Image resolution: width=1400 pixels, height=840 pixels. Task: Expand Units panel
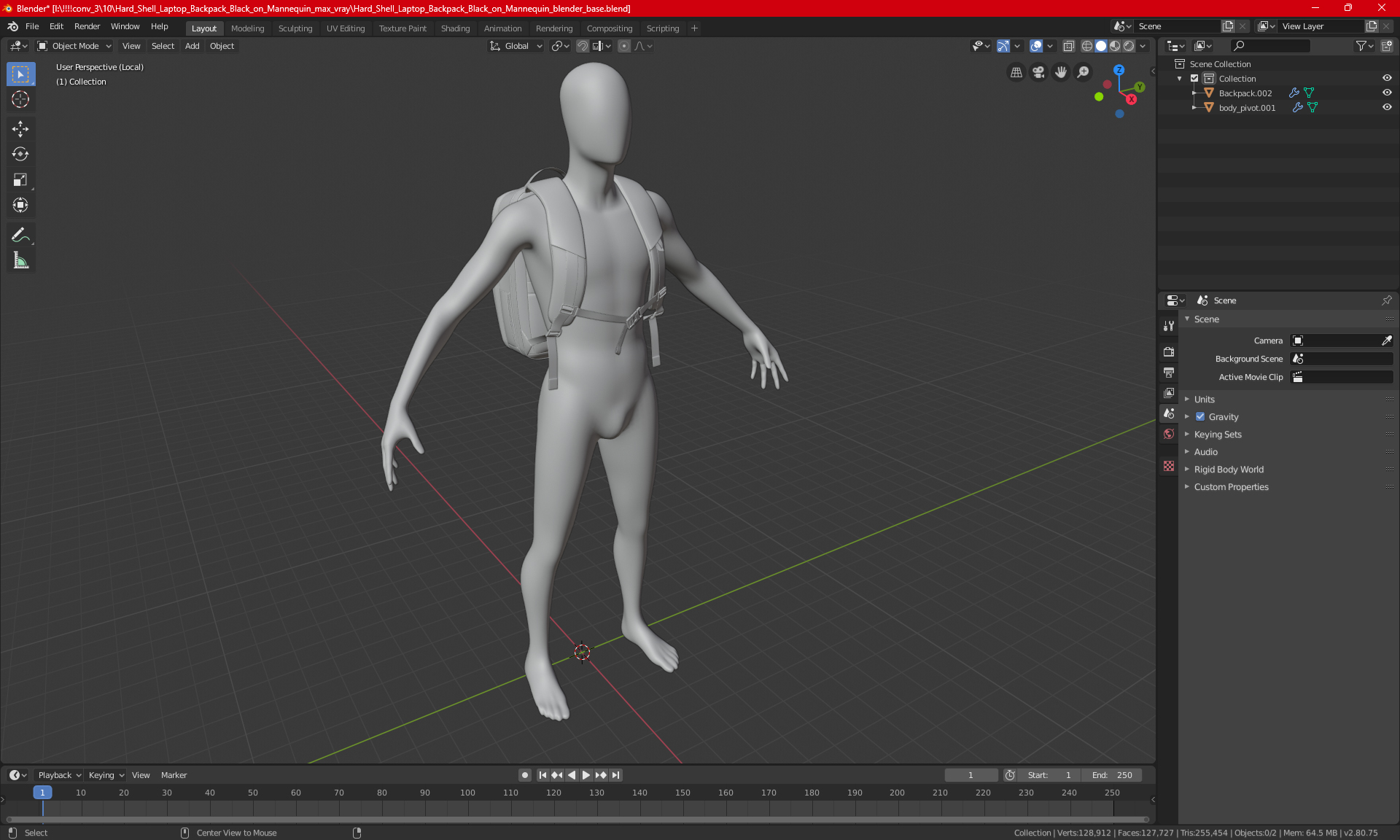pos(1204,399)
